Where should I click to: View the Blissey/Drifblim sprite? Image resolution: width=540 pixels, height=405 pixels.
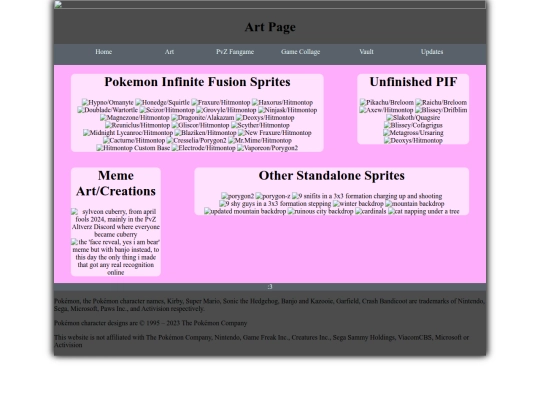coord(441,110)
